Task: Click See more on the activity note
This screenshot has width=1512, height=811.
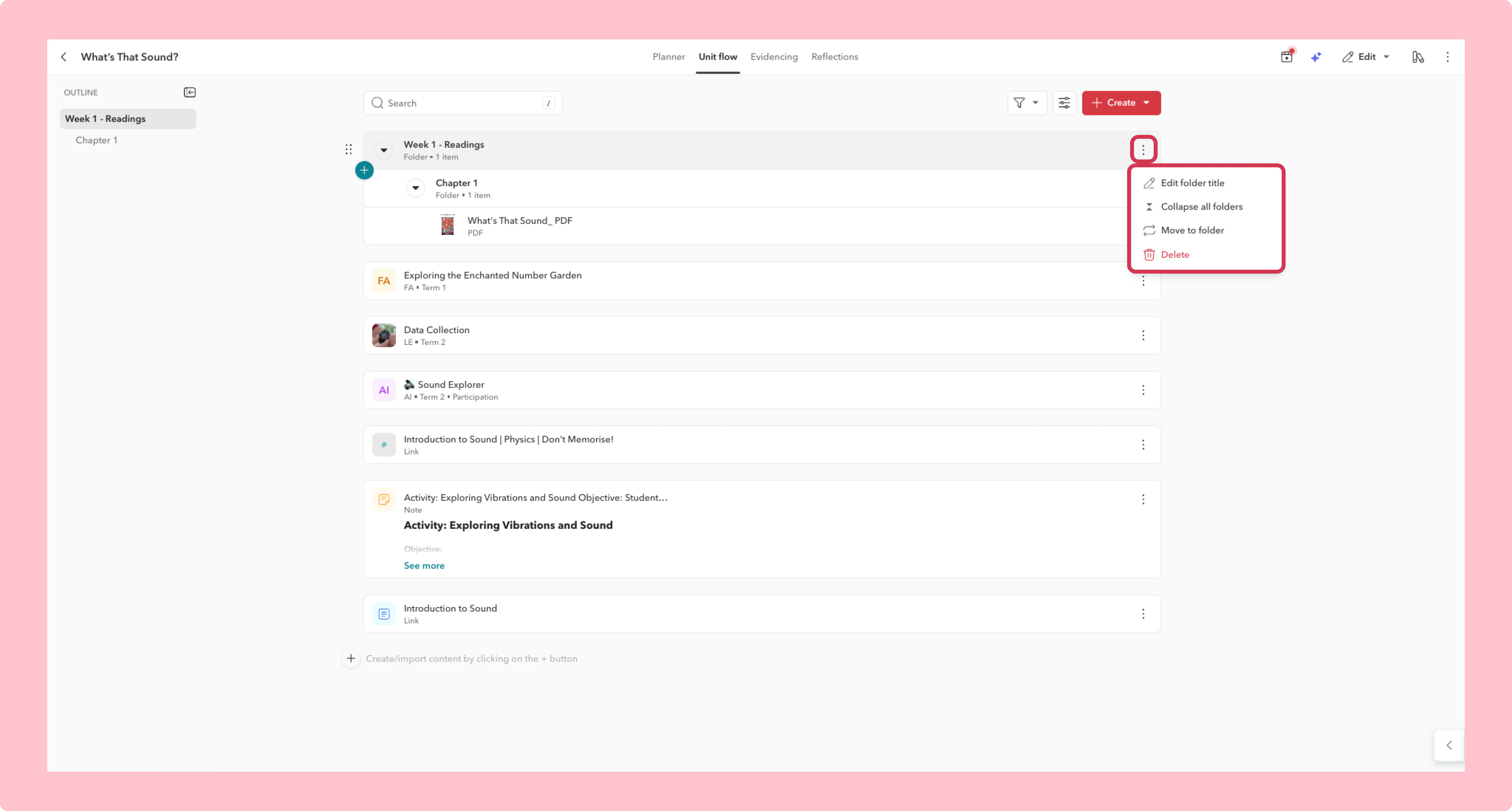Action: point(424,565)
